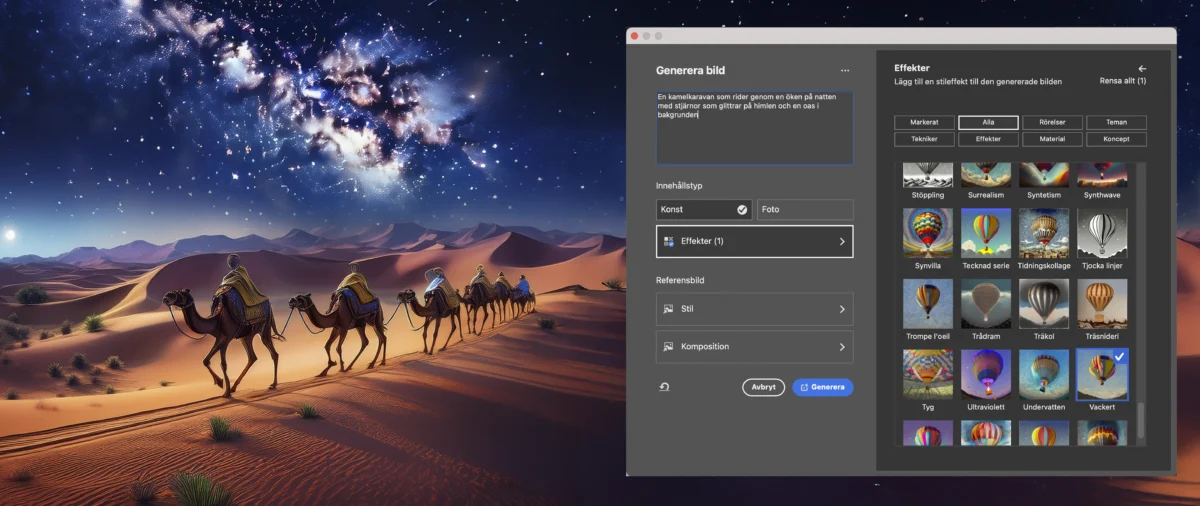
Task: Select the Konst content type
Action: 704,210
